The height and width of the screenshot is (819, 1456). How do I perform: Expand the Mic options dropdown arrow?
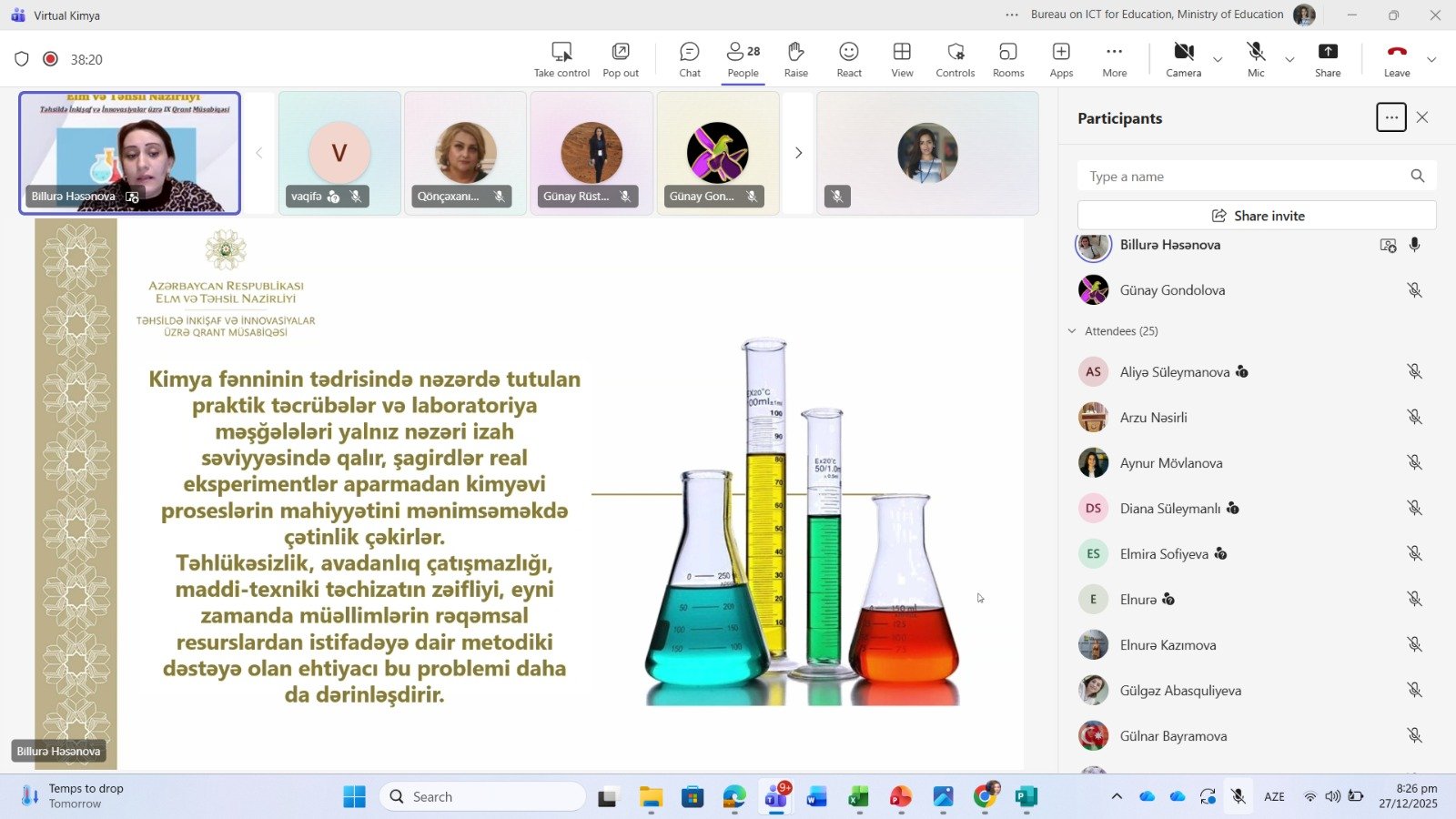click(x=1289, y=60)
